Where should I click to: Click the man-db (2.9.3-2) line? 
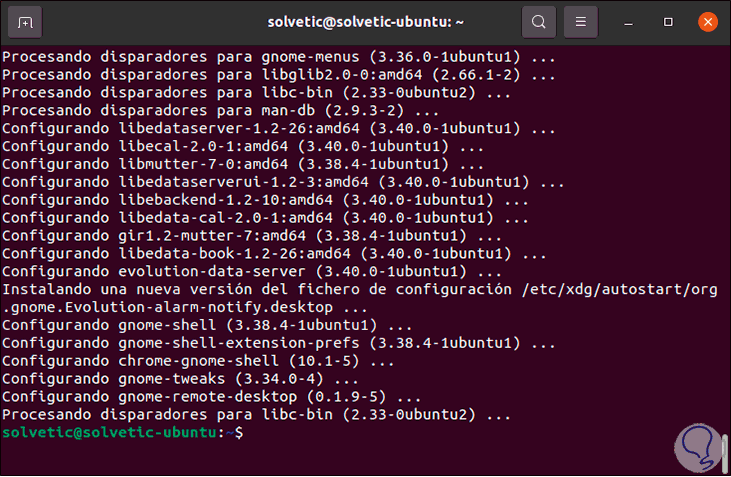[221, 111]
